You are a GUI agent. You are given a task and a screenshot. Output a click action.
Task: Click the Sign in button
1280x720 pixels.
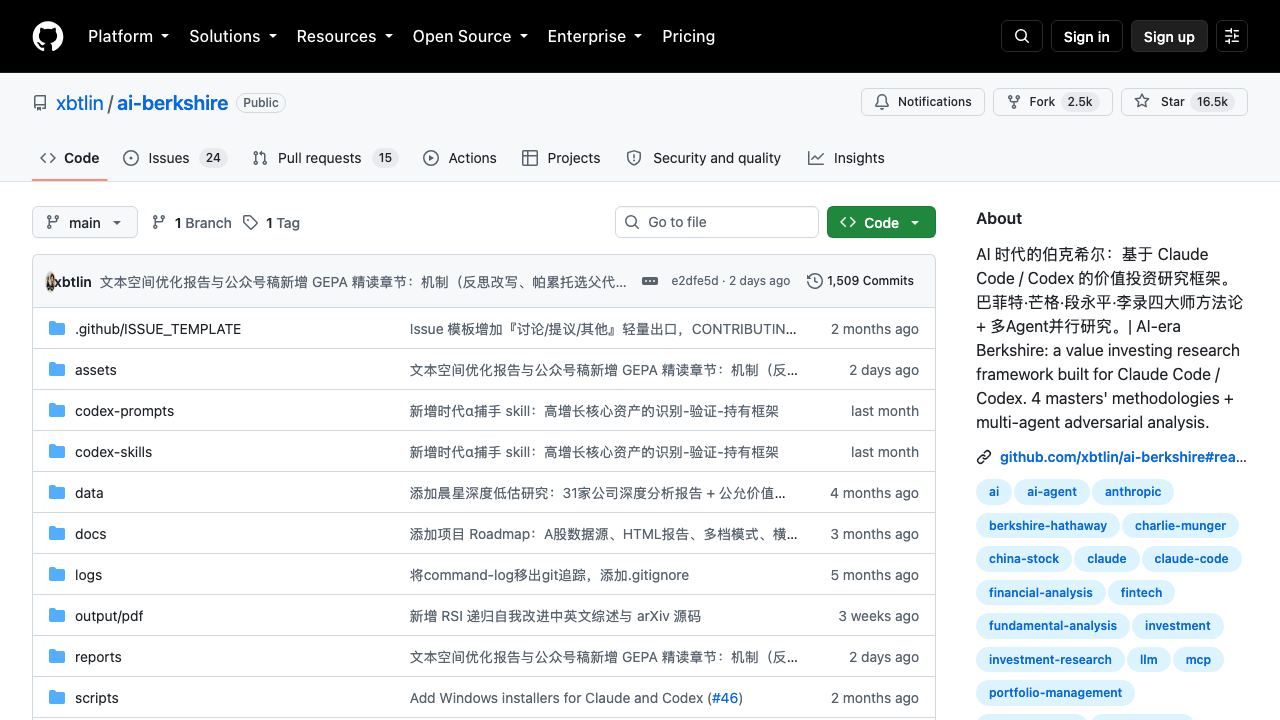[x=1086, y=36]
